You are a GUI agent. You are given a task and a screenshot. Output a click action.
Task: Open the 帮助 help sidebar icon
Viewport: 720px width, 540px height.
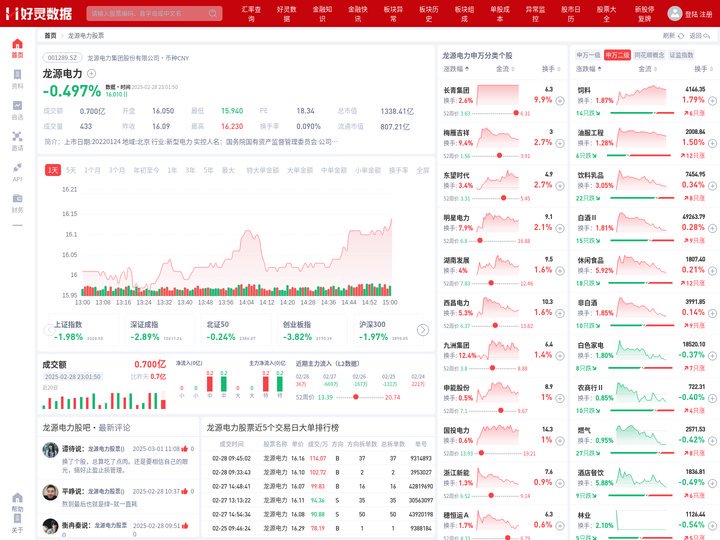tap(17, 498)
